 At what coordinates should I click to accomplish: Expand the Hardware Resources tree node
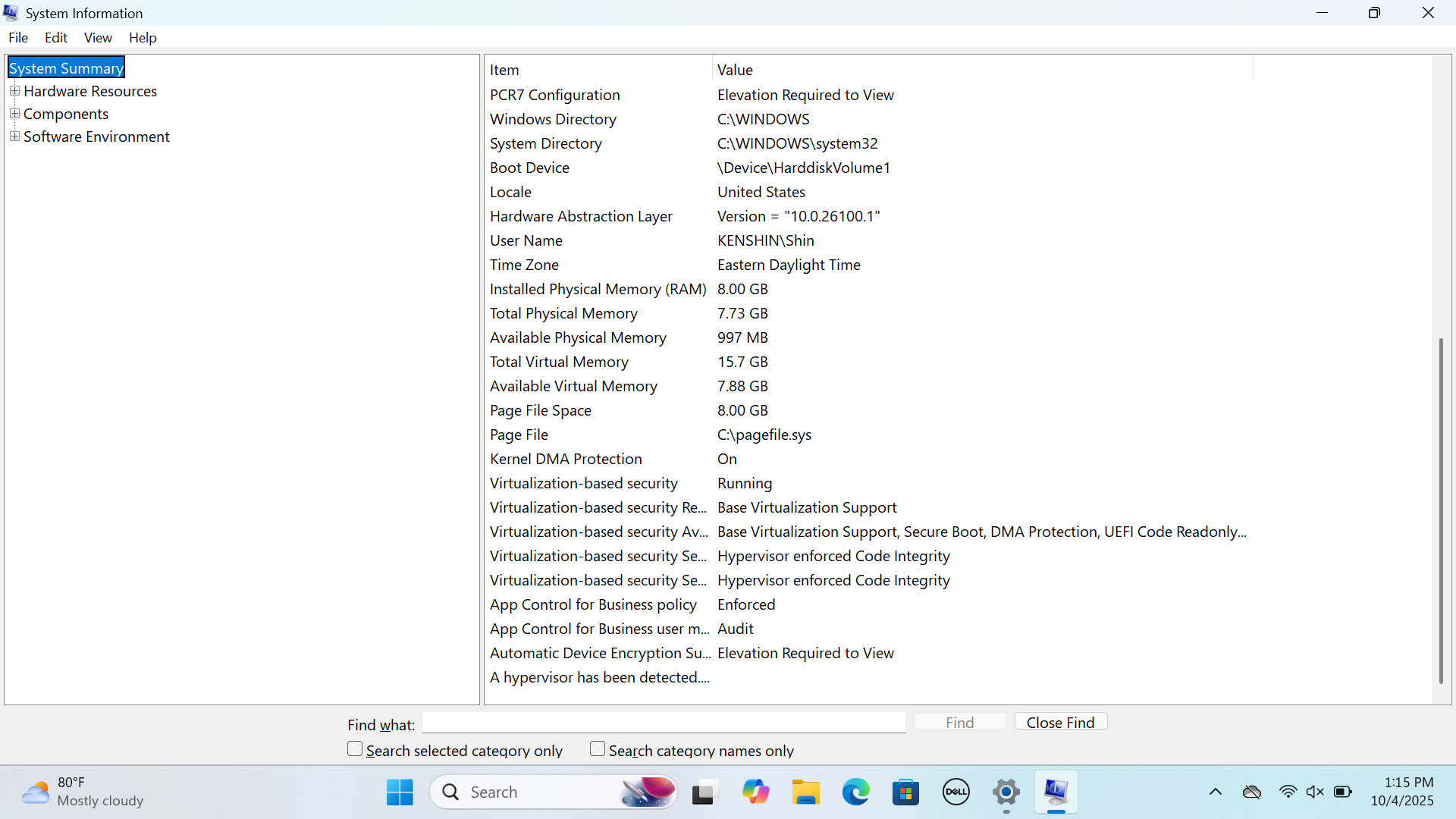[x=14, y=89]
